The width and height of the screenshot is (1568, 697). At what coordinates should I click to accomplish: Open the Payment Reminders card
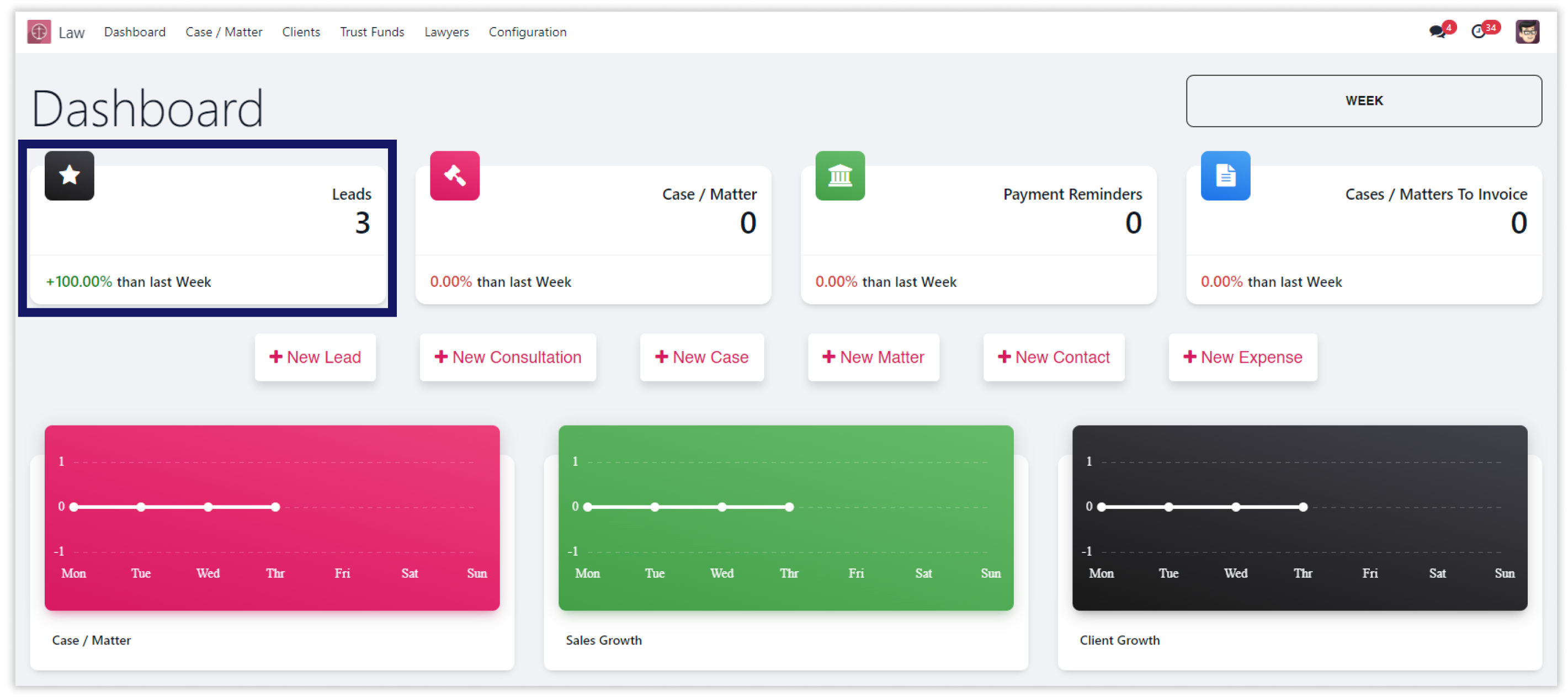pos(979,235)
